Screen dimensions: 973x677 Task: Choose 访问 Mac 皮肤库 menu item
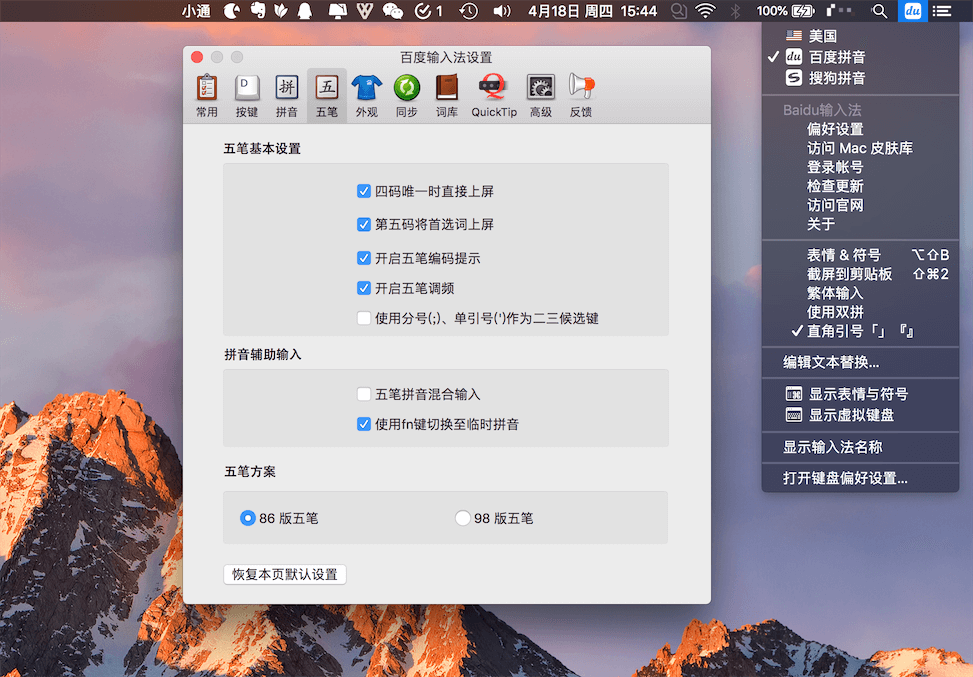pos(860,148)
